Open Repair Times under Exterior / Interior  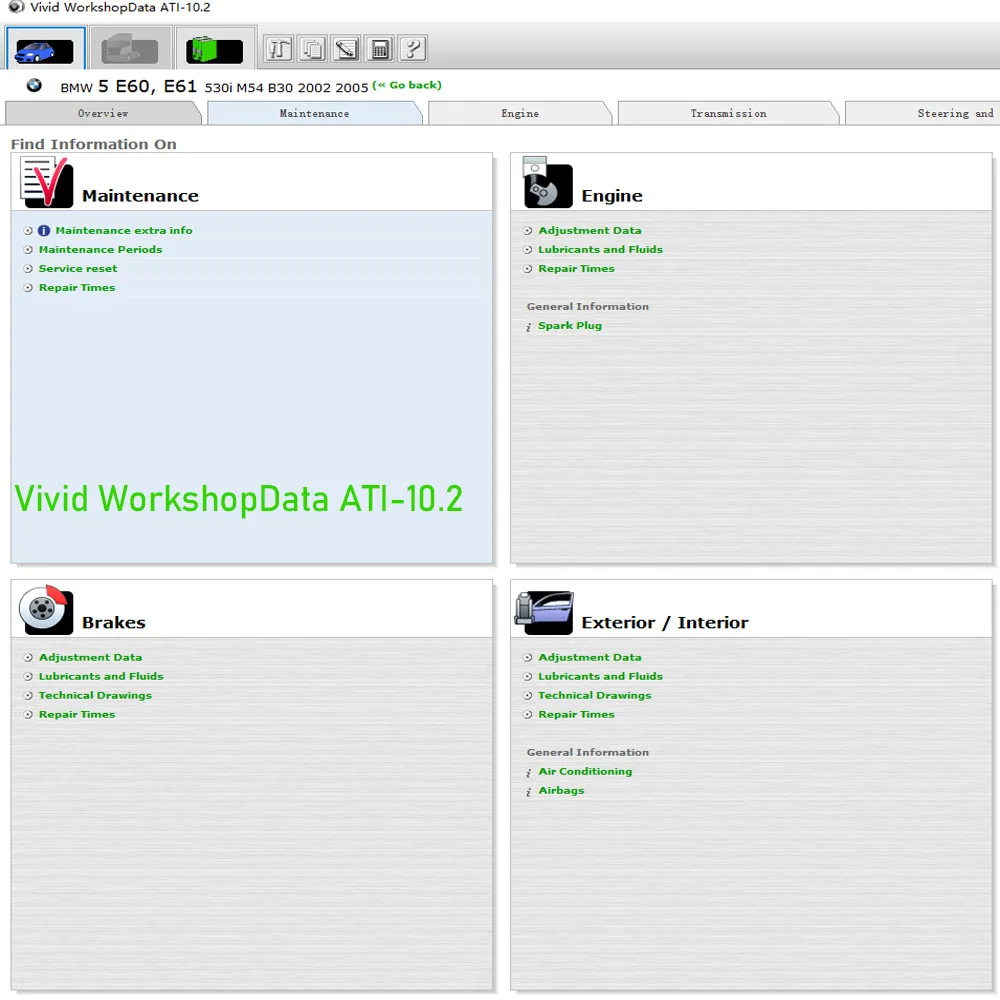[x=576, y=714]
